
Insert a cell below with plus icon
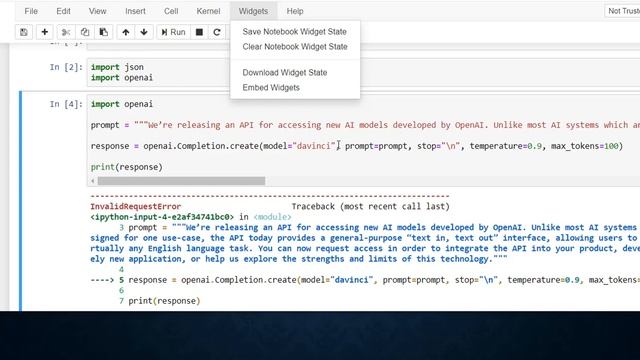[44, 32]
